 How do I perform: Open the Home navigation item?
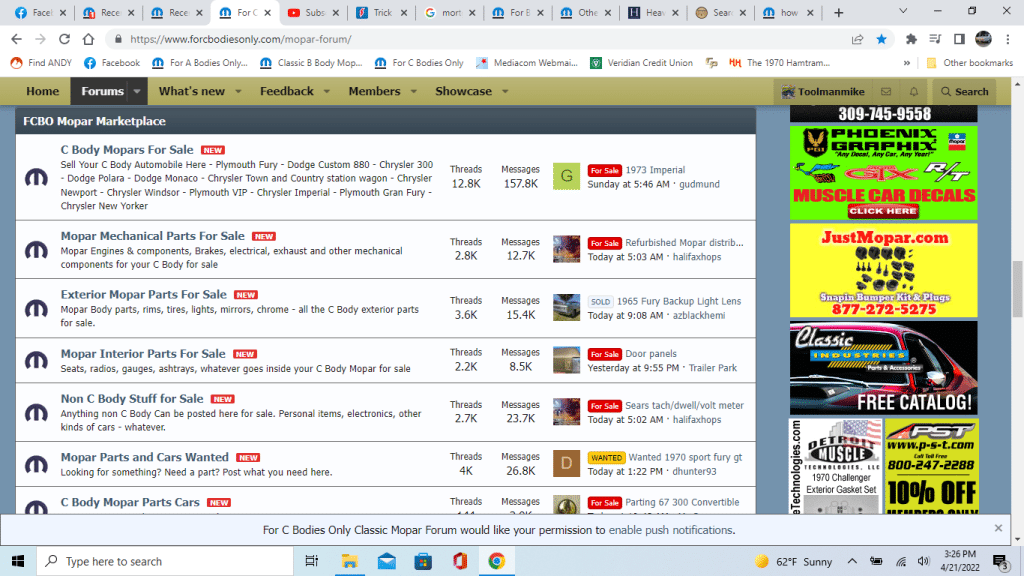42,91
